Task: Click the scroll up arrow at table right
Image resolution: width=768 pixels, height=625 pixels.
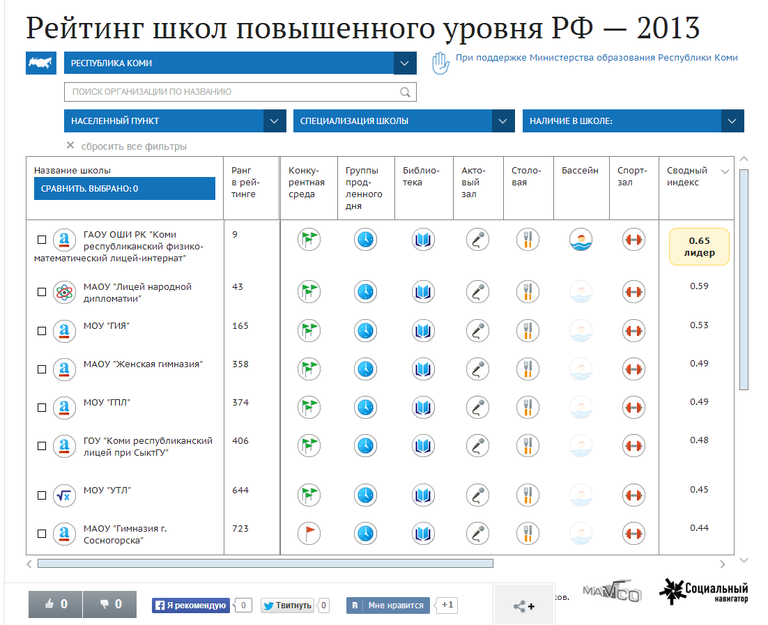Action: tap(744, 159)
